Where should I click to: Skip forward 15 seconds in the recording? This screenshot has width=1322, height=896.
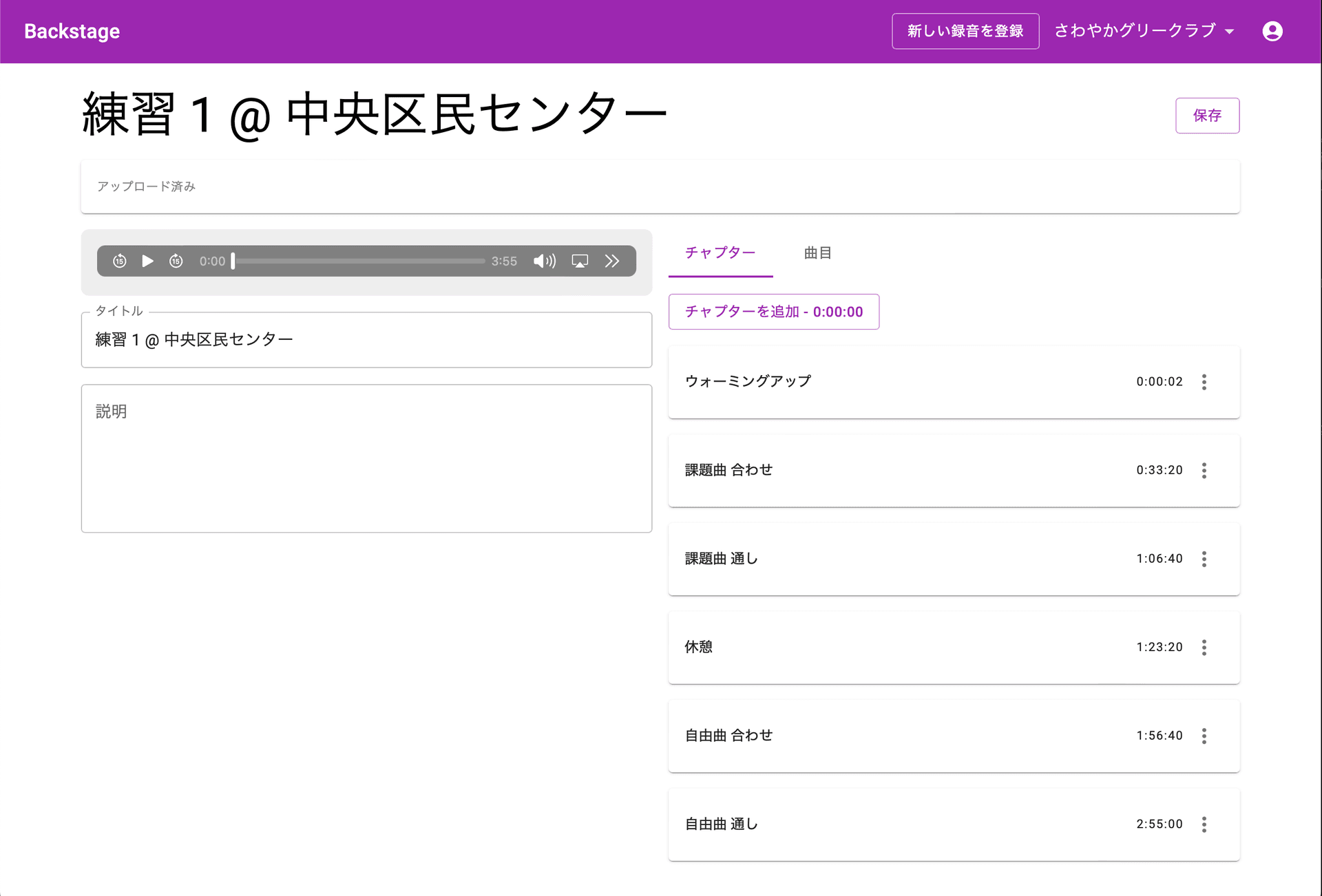[176, 261]
